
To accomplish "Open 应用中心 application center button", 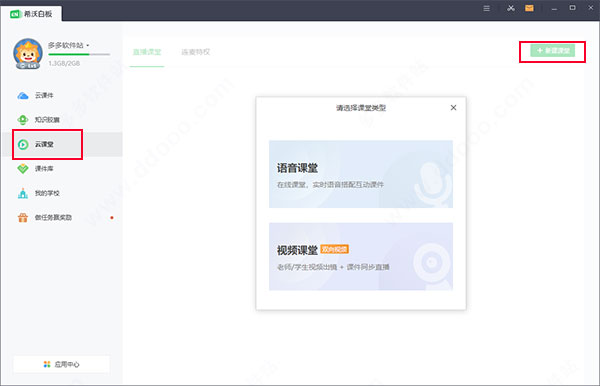I will [62, 364].
